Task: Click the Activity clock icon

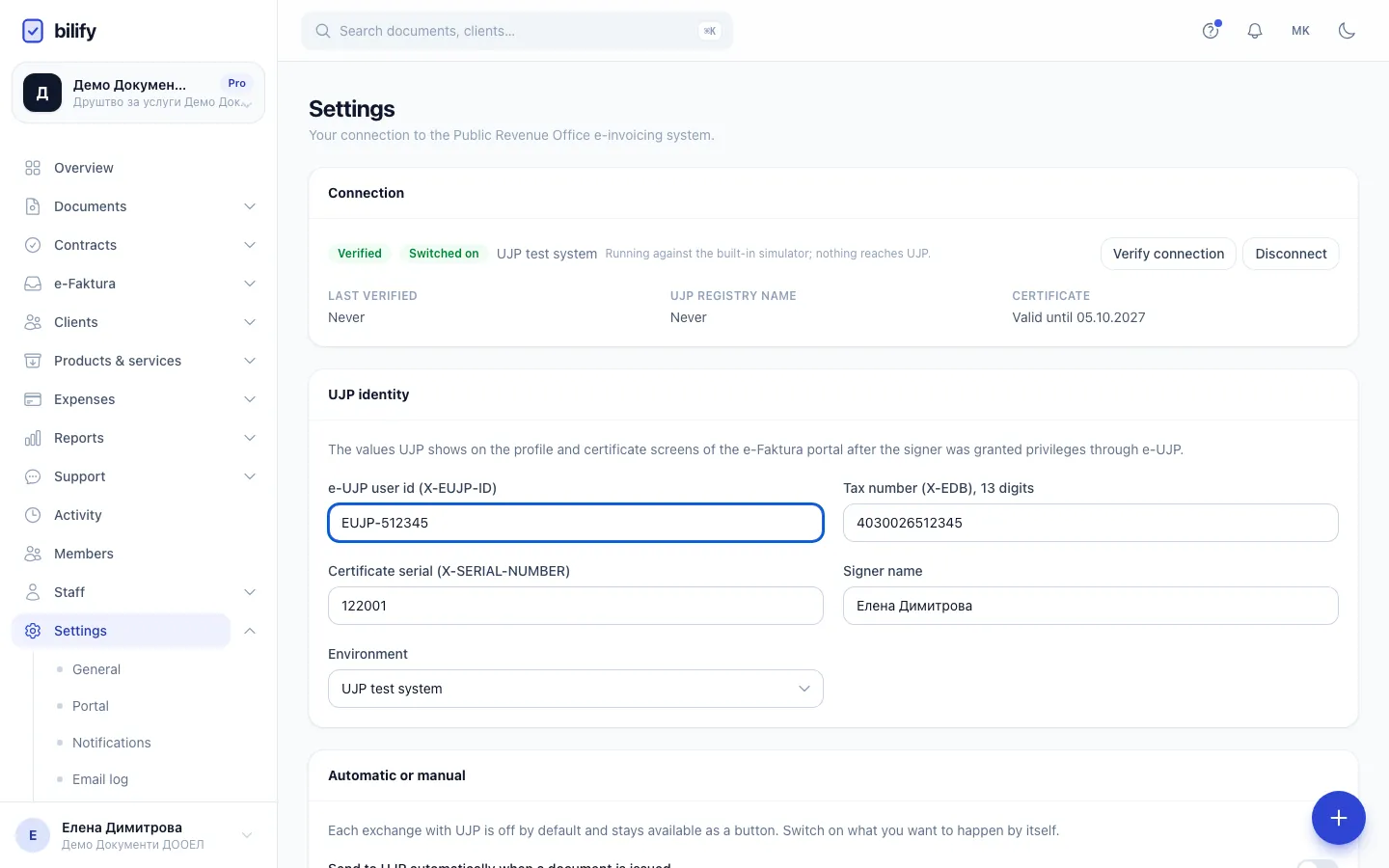Action: 33,515
